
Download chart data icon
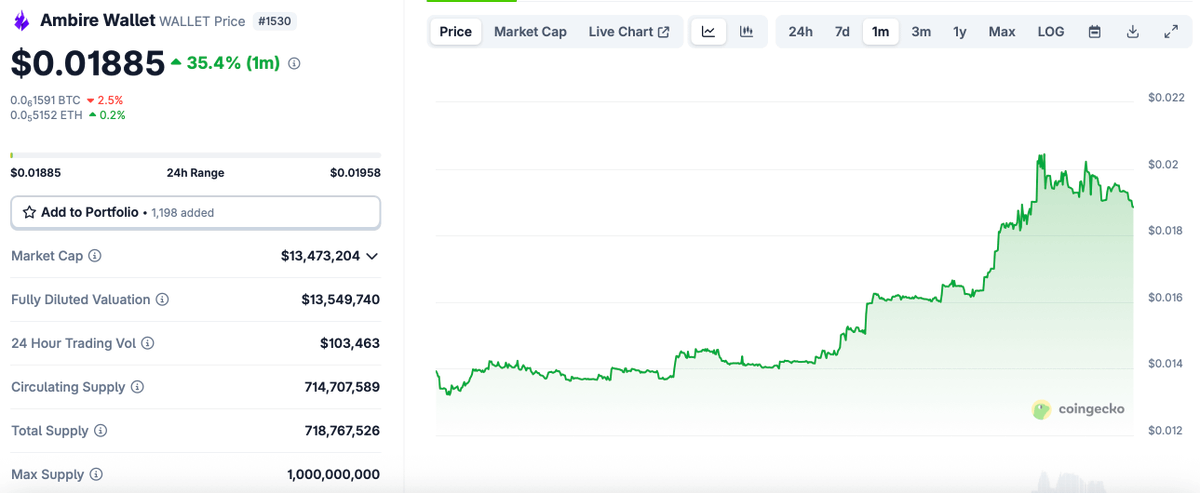[1133, 32]
